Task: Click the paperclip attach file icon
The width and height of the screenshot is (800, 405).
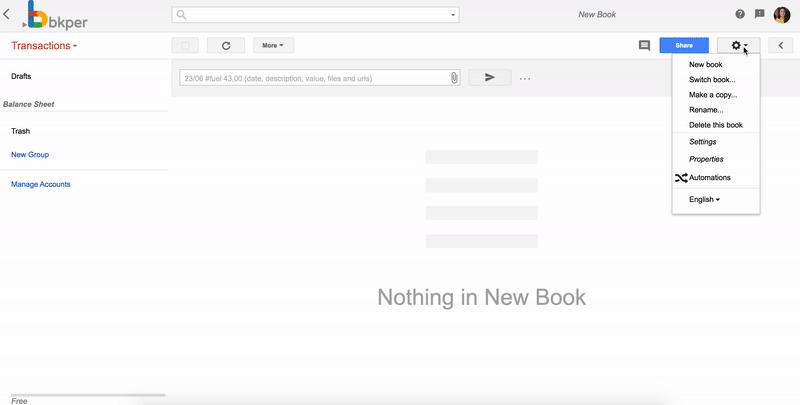Action: pyautogui.click(x=454, y=77)
